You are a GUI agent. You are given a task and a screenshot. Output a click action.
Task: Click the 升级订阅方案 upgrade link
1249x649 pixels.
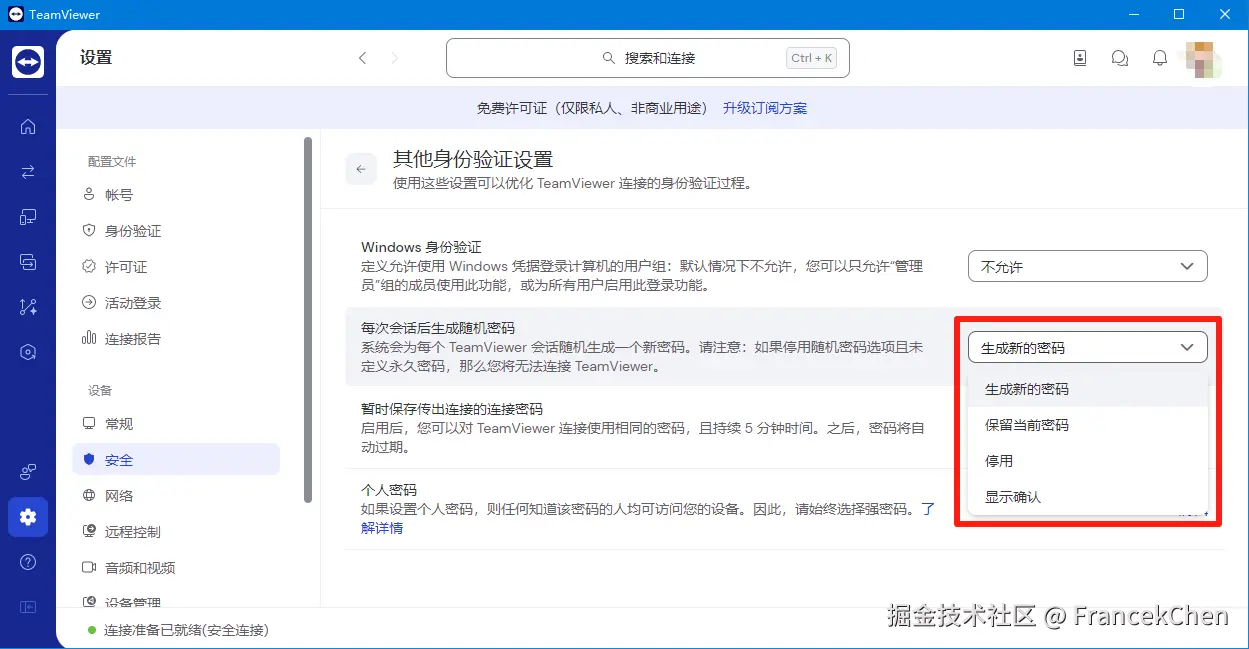tap(765, 108)
